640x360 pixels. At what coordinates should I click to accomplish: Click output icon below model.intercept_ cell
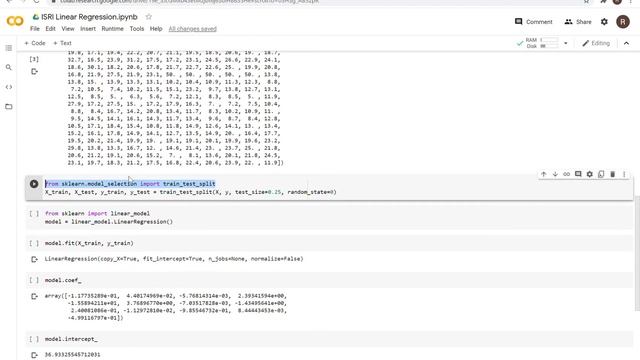point(34,355)
